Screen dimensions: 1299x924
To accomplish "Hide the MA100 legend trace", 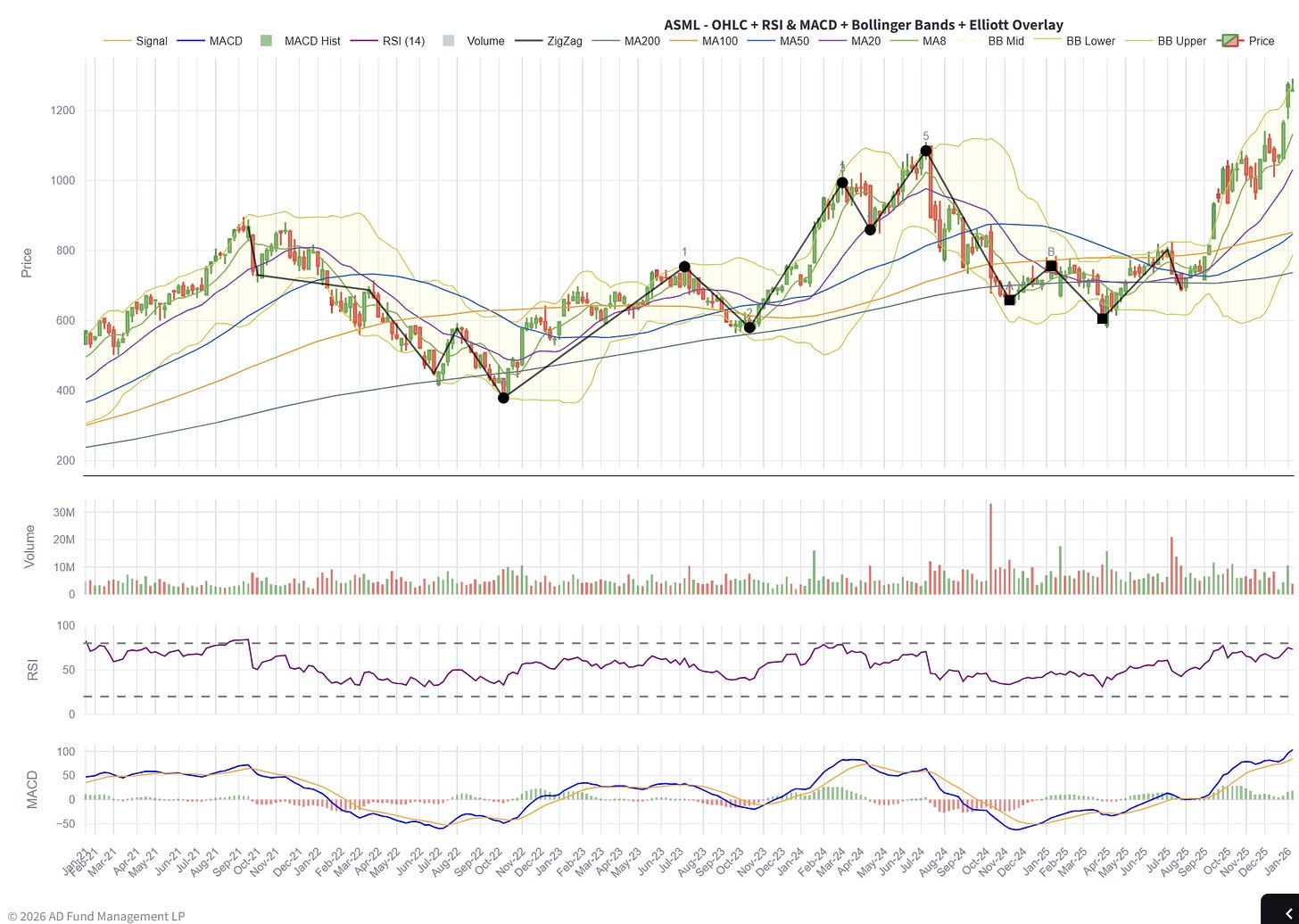I will (703, 41).
